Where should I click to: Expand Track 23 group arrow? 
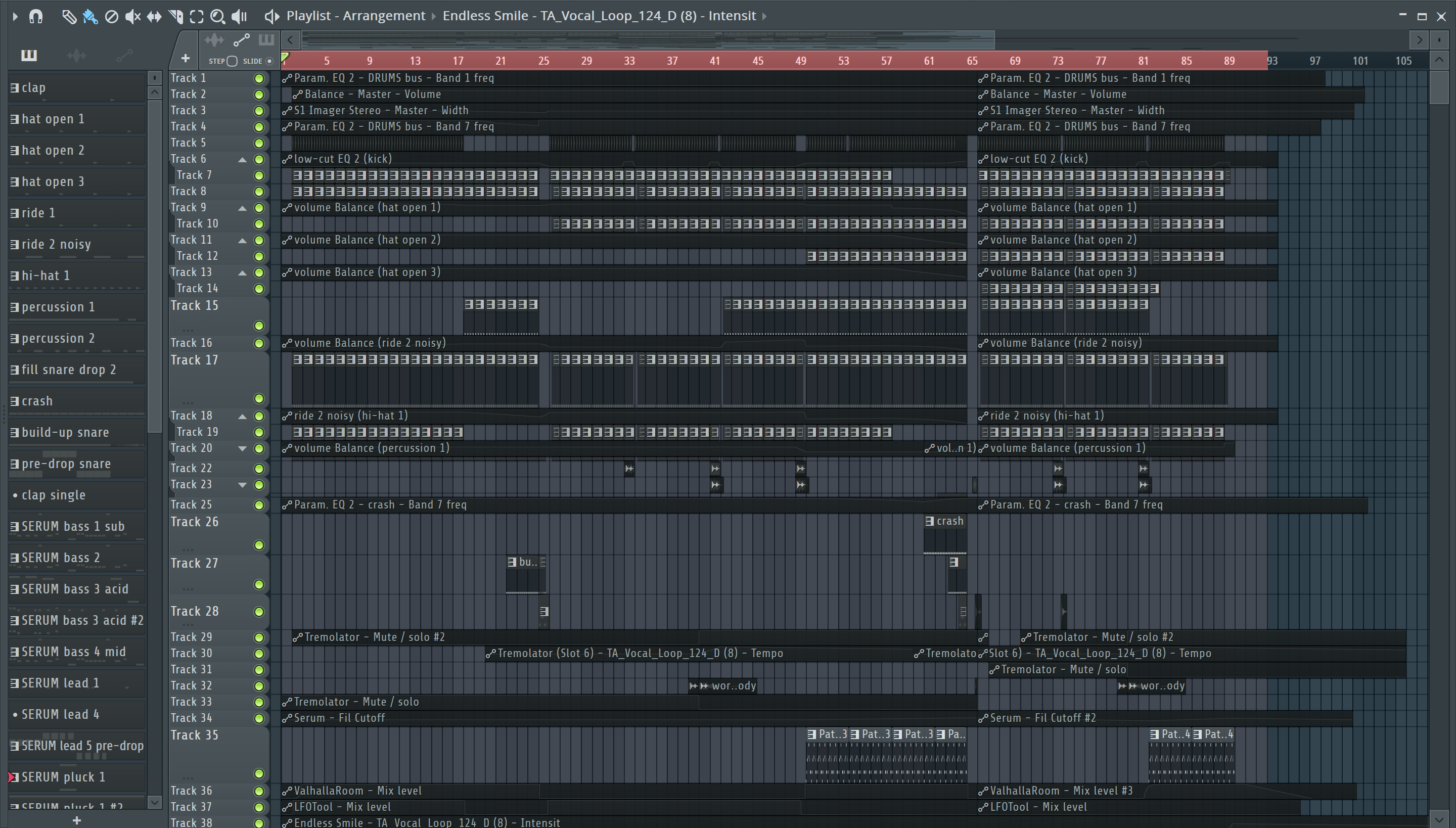[x=242, y=485]
